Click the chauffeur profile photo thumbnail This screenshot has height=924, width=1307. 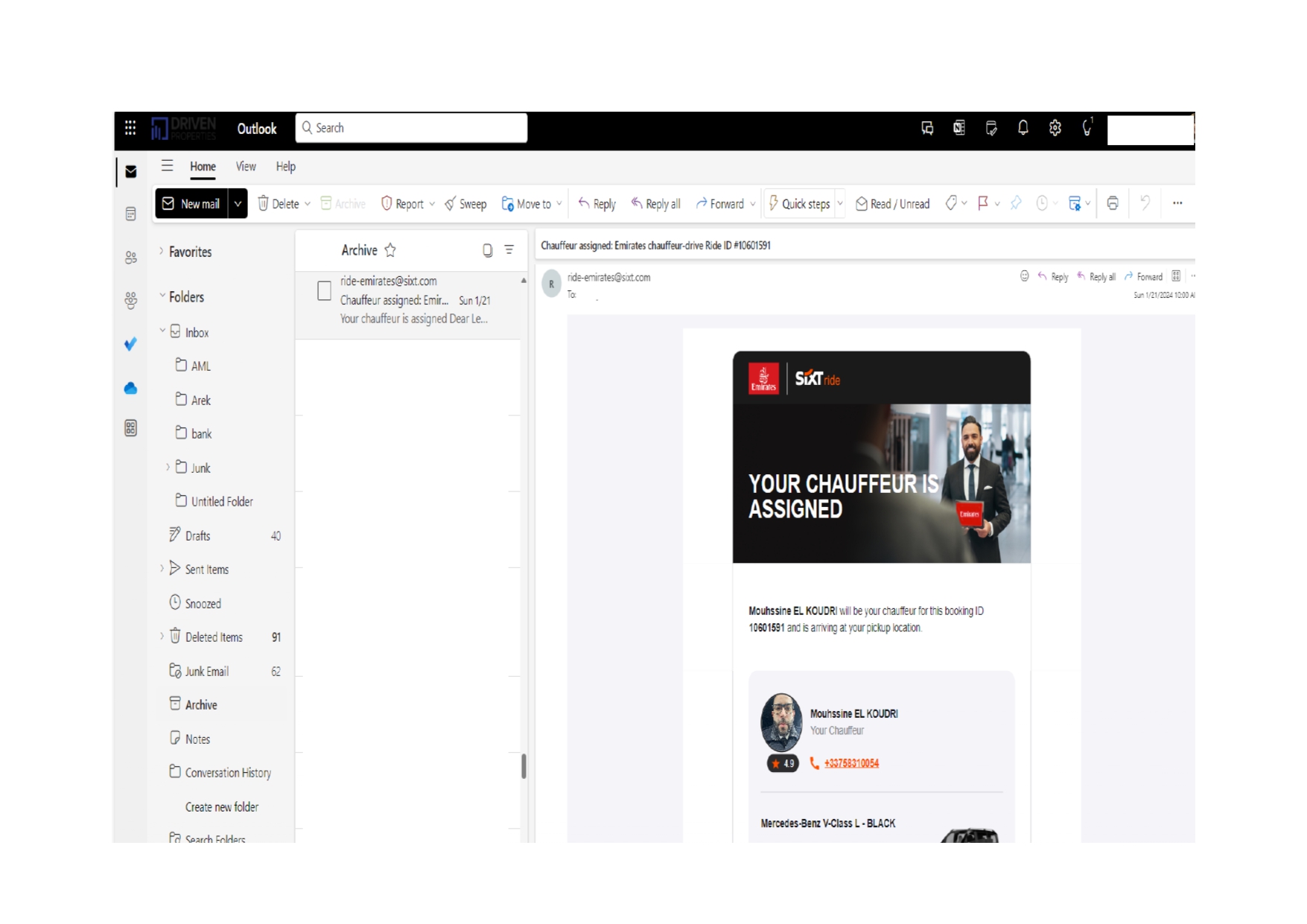click(781, 721)
